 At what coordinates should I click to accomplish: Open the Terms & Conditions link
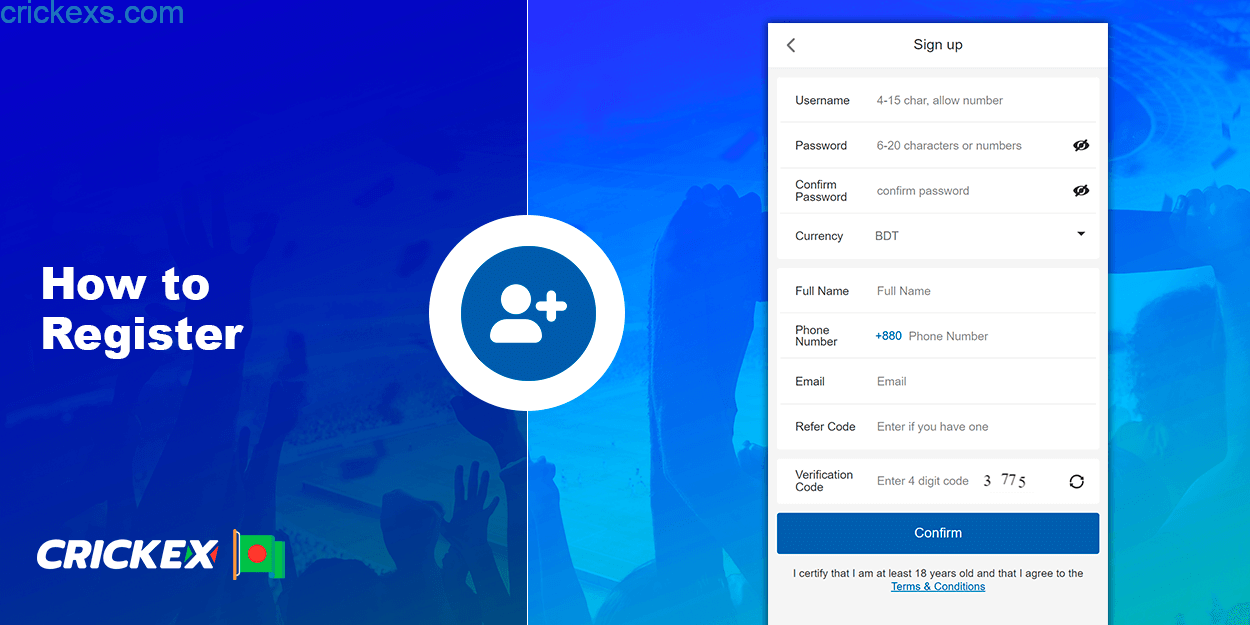click(938, 586)
